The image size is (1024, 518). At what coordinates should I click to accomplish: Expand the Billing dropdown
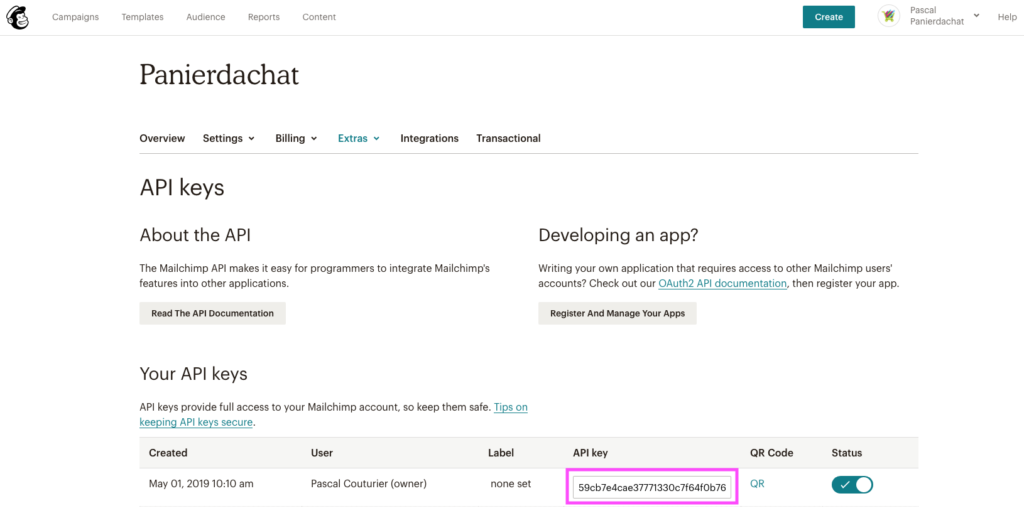[x=296, y=138]
